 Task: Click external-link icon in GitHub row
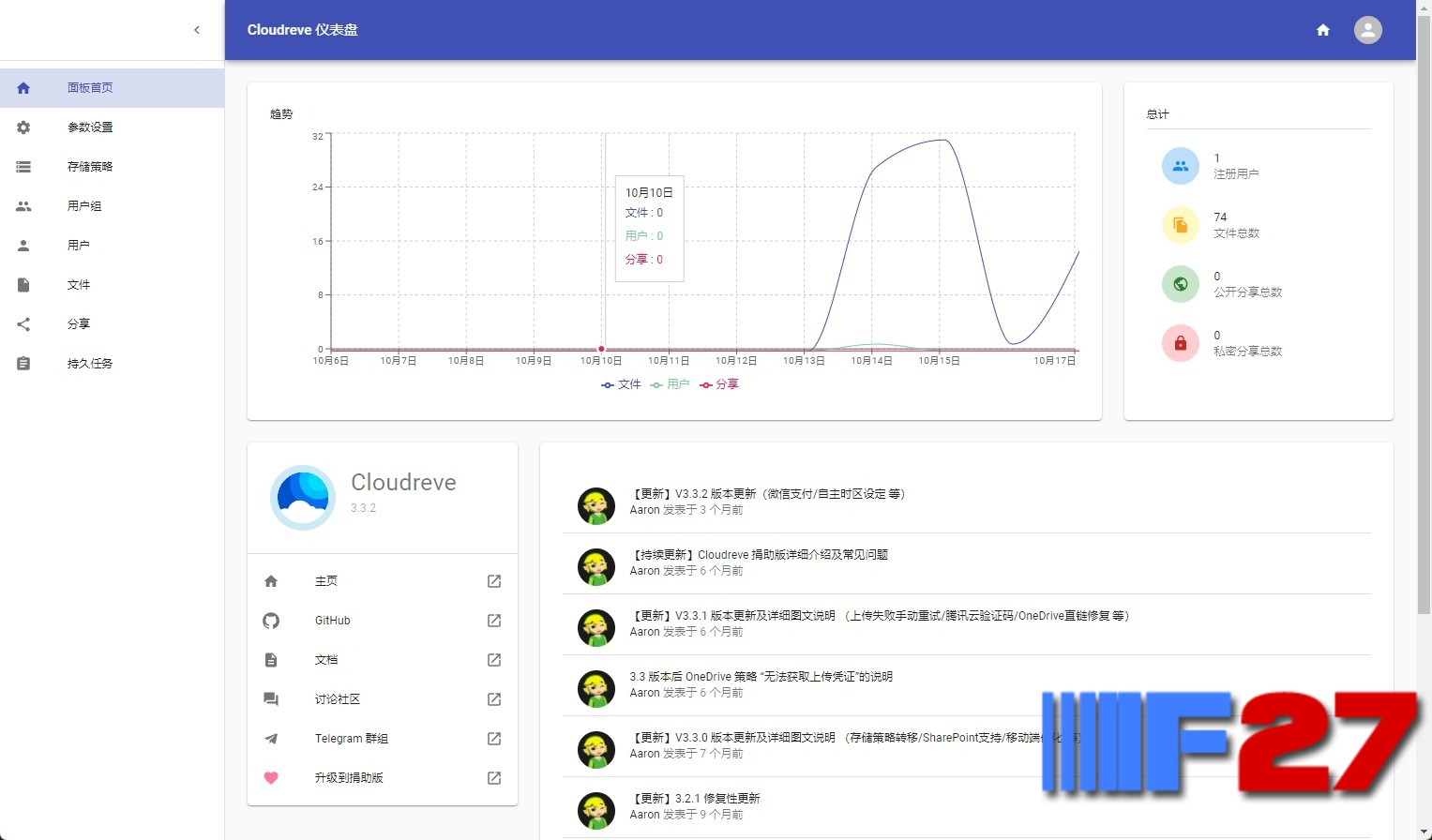tap(494, 621)
